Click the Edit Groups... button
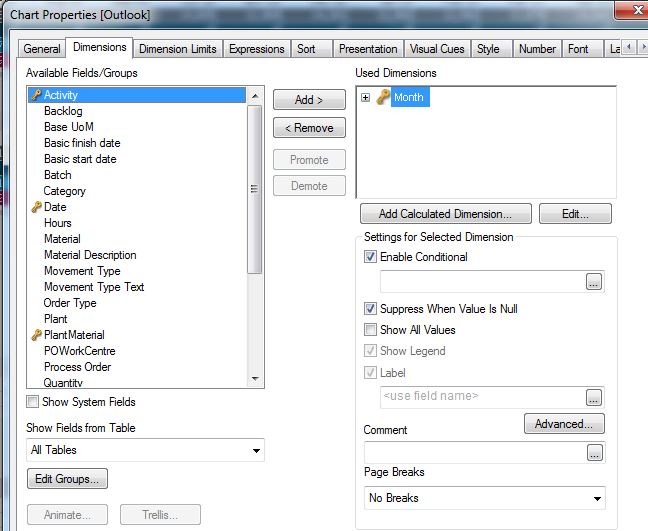This screenshot has height=531, width=648. [67, 479]
